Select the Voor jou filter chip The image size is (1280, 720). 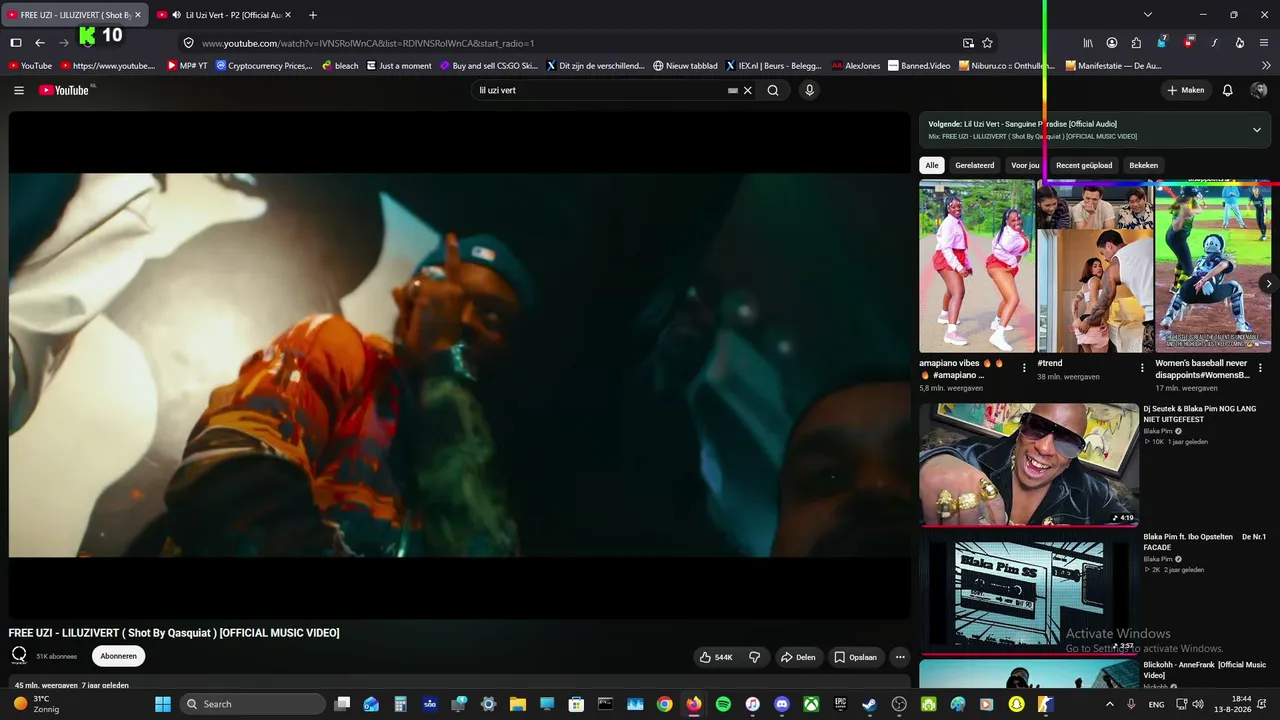pos(1025,165)
